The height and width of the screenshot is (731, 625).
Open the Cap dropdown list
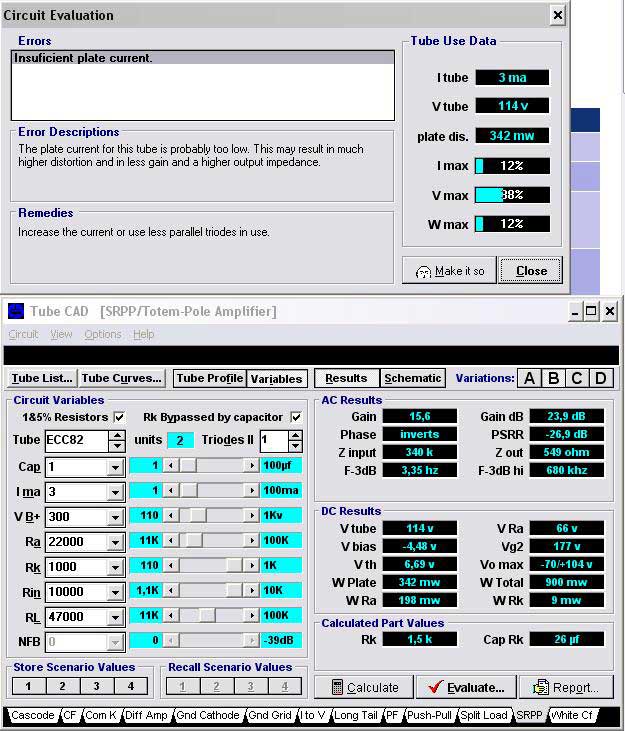point(115,467)
